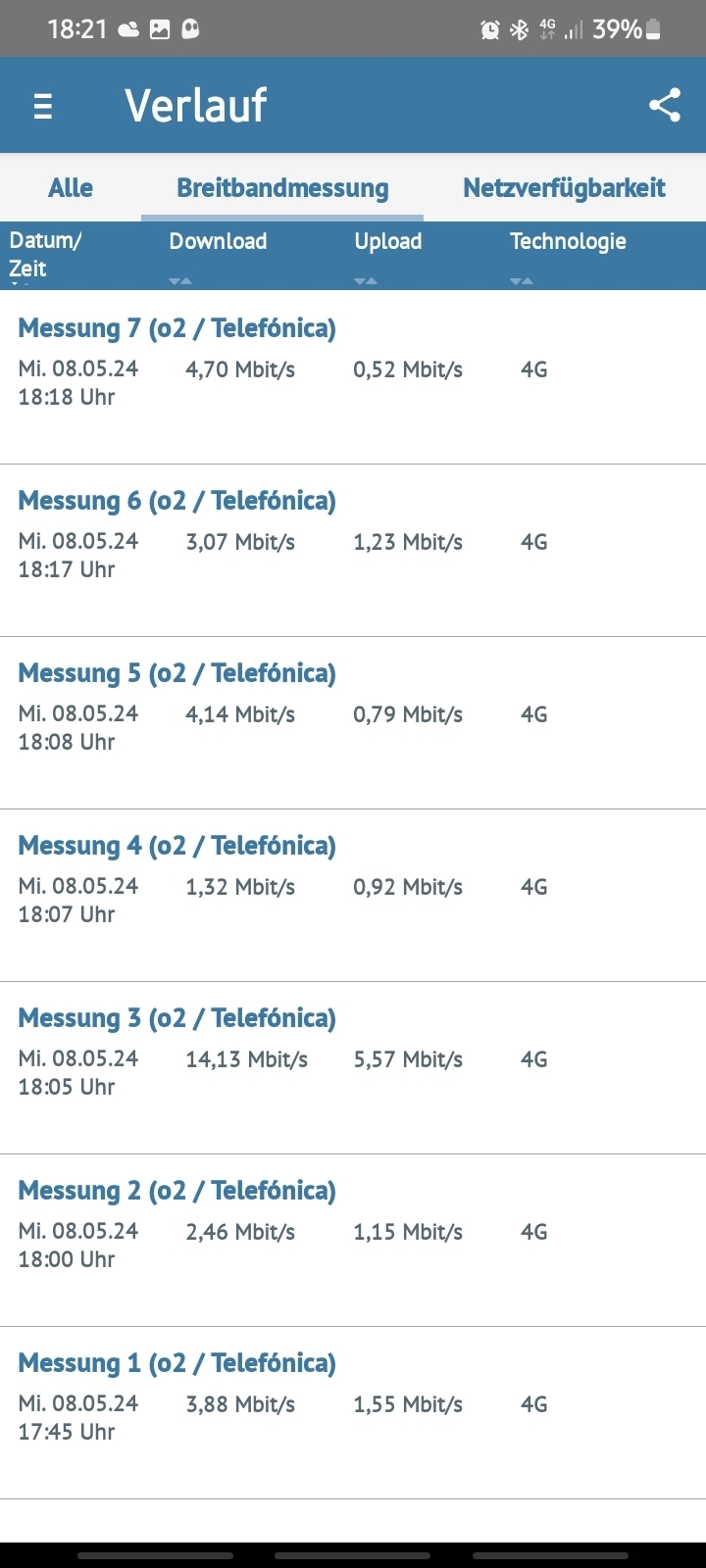706x1568 pixels.
Task: Tap the image notification icon
Action: 159,29
